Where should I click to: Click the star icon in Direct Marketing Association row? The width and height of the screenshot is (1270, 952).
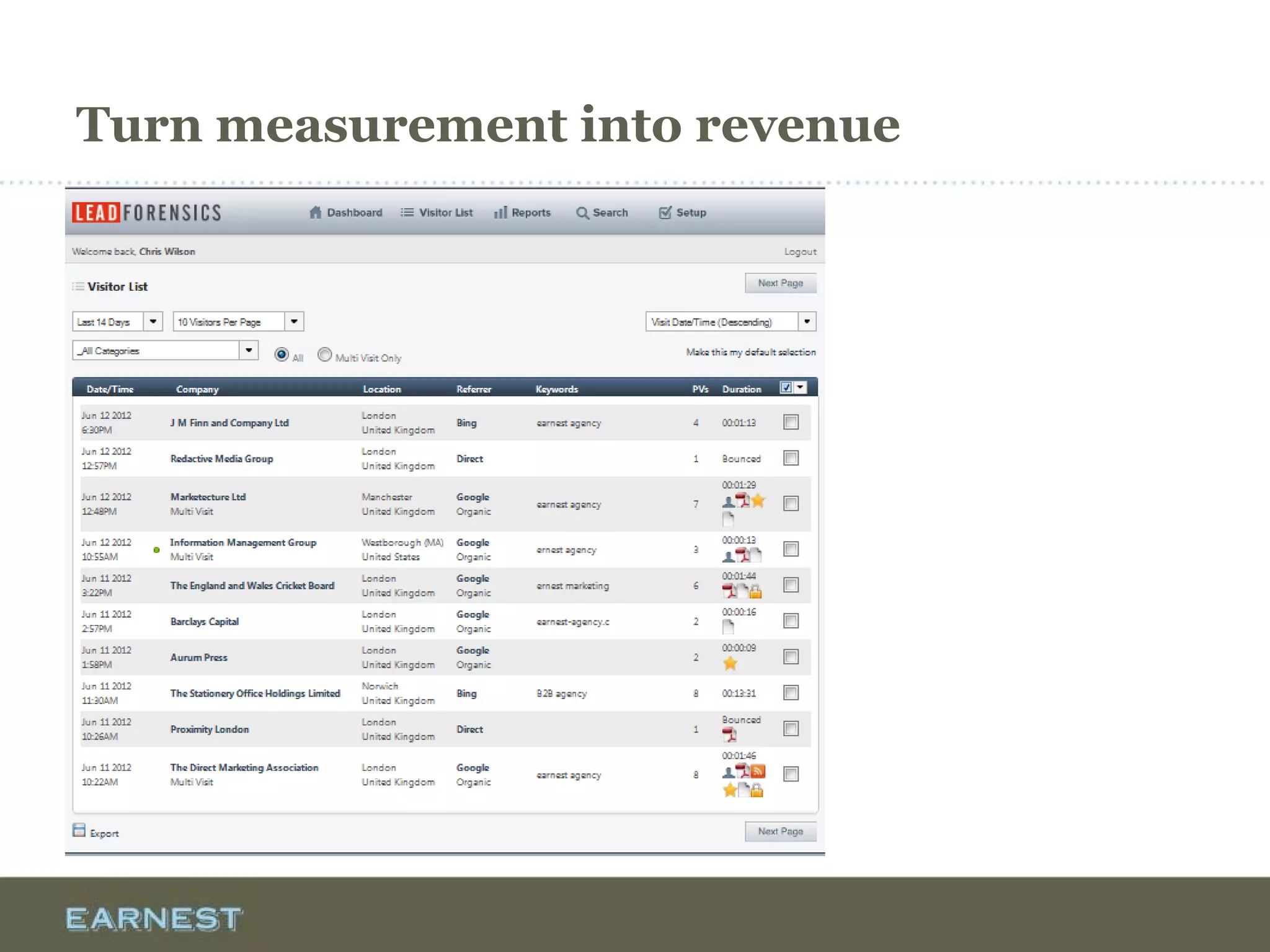[730, 790]
